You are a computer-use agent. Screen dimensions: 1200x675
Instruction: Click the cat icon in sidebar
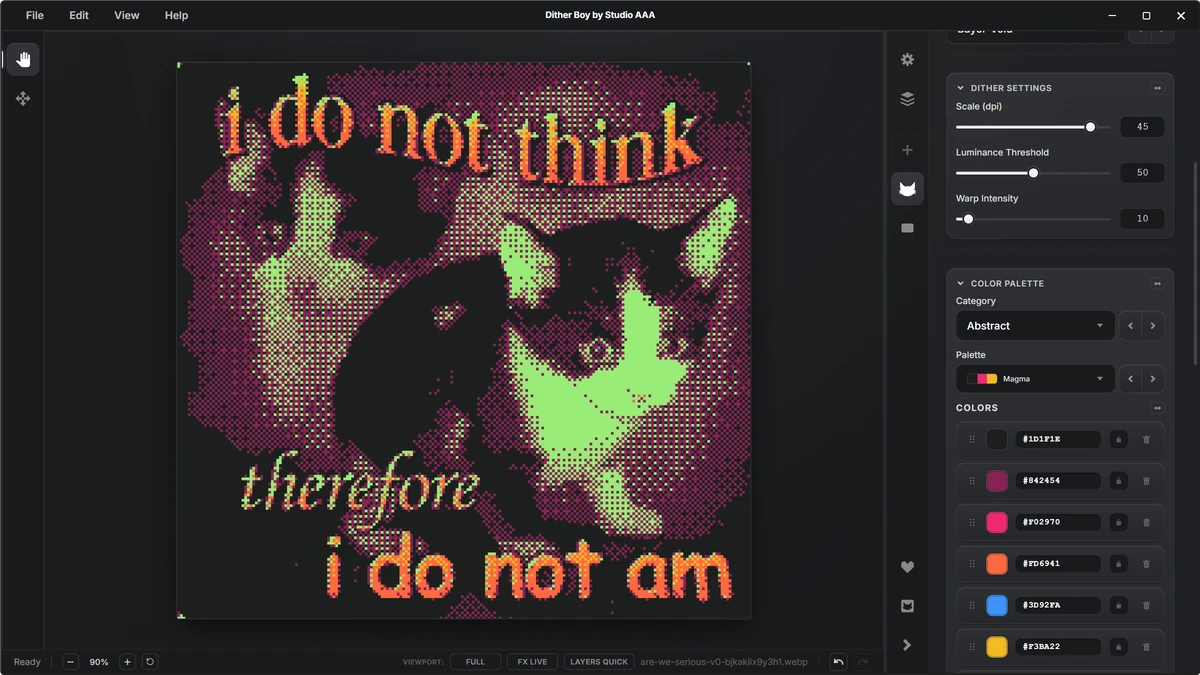907,188
